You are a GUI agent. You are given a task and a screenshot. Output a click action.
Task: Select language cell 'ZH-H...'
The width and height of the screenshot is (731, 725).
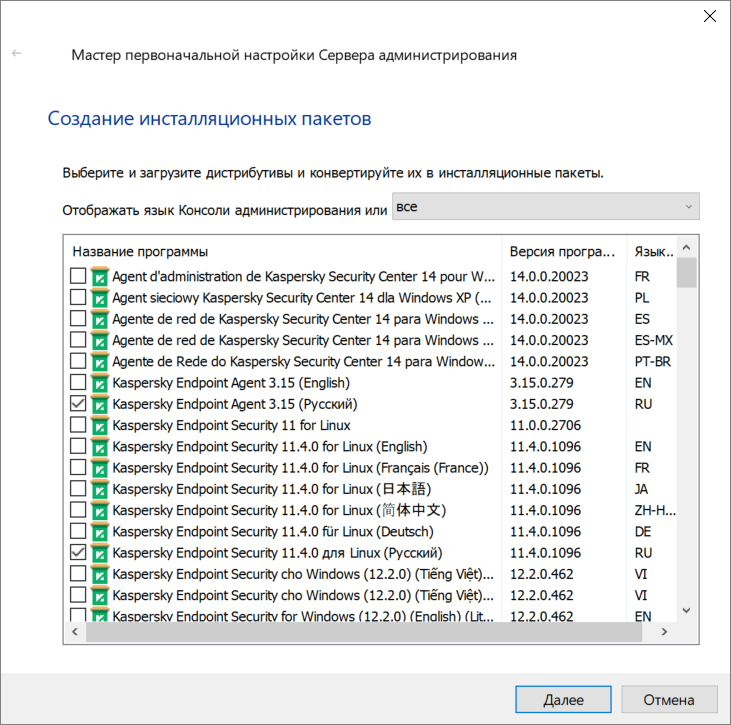[655, 511]
